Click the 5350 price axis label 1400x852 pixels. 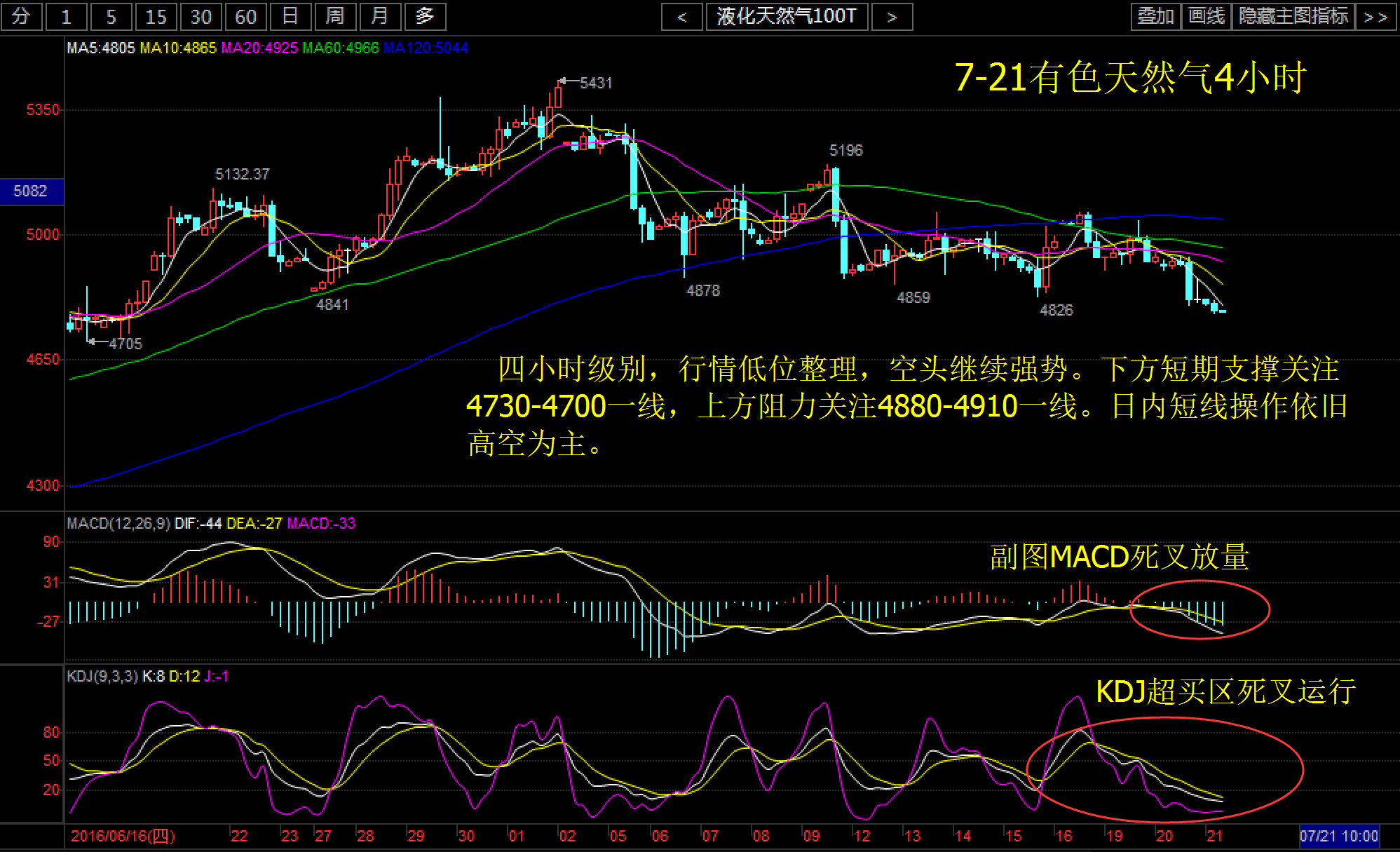click(43, 110)
